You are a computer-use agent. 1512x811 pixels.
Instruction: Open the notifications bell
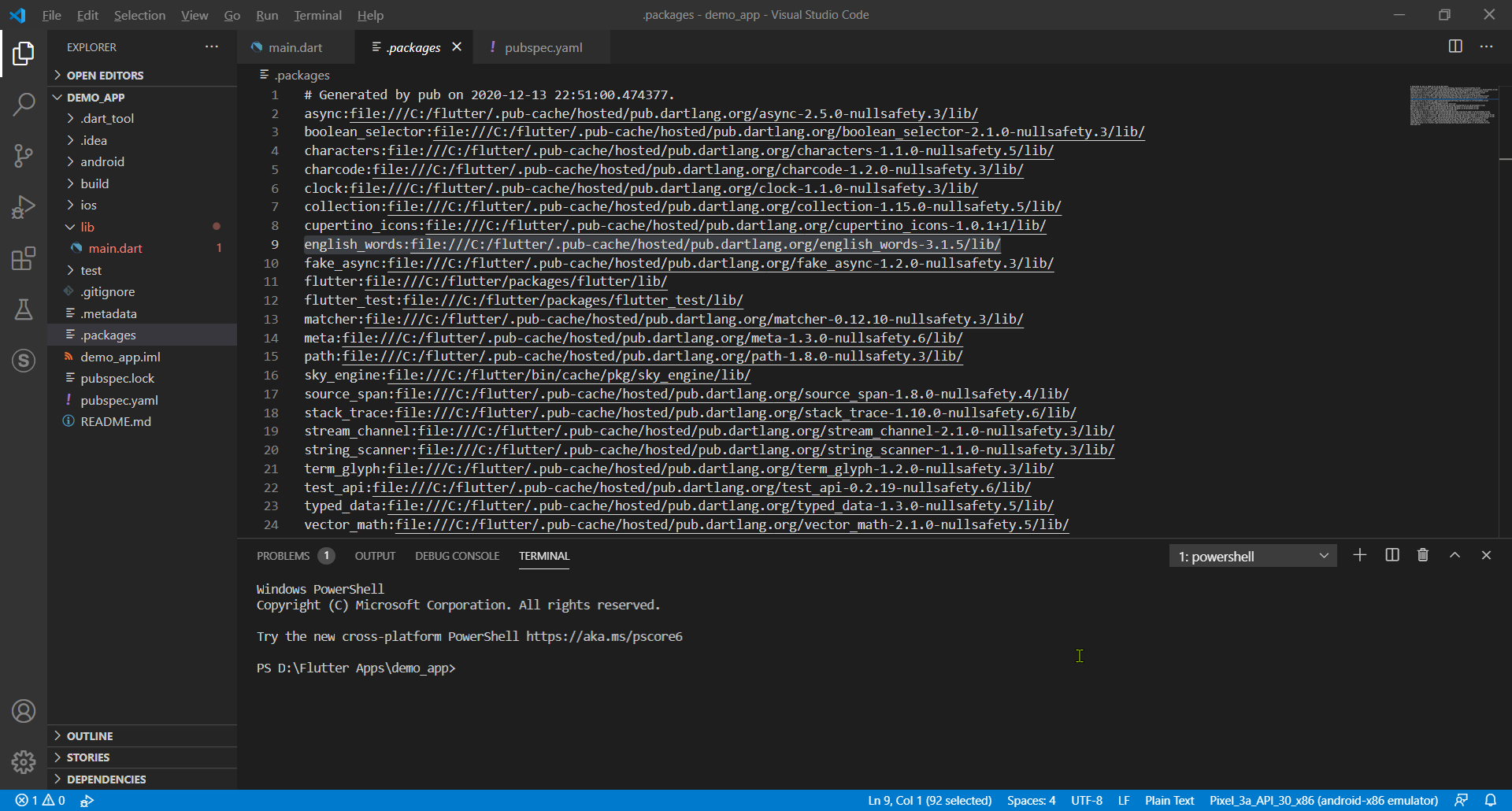[1491, 800]
